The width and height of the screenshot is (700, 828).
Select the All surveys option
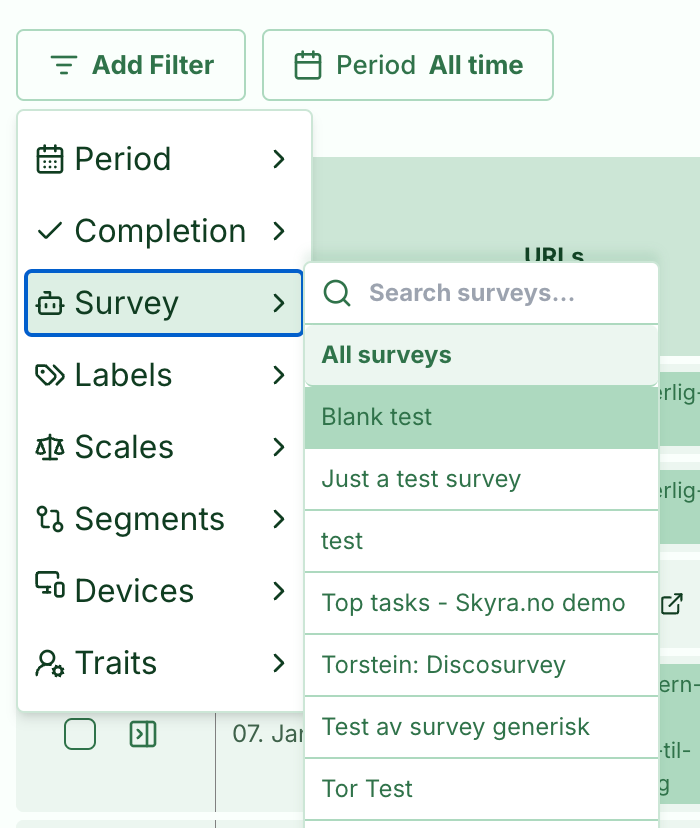tap(481, 355)
